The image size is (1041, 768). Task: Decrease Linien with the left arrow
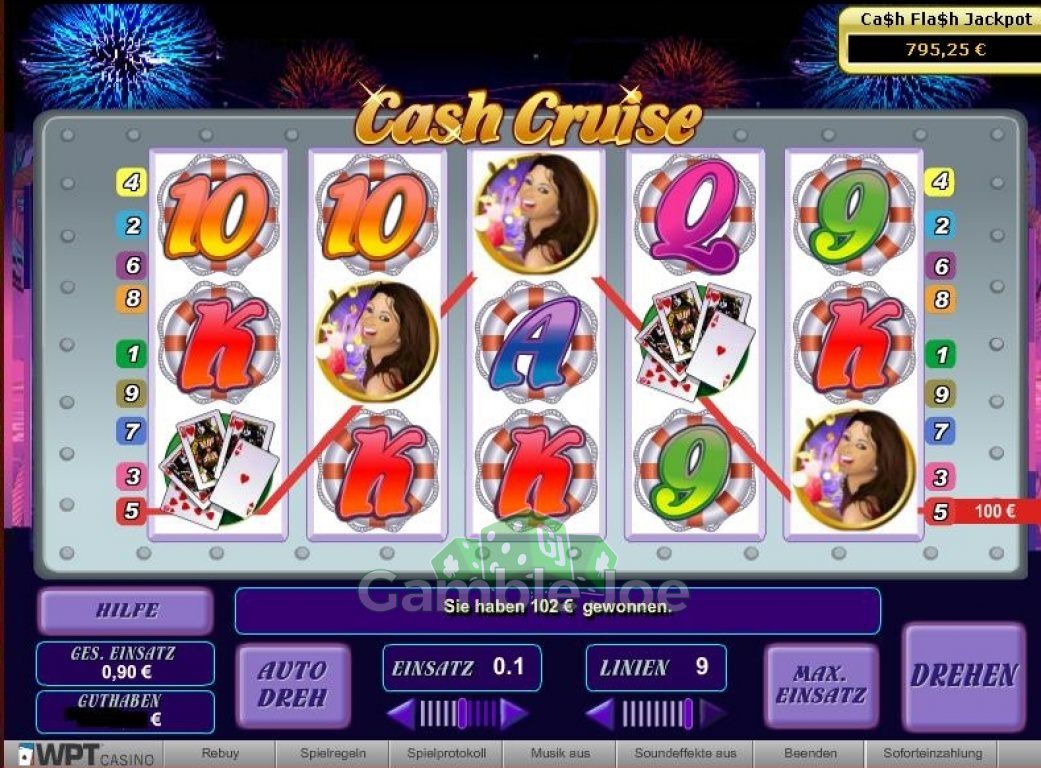click(x=600, y=714)
